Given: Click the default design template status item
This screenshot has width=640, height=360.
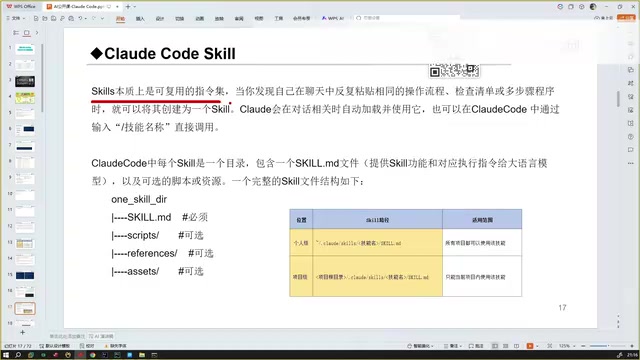Looking at the screenshot, I should click(x=55, y=346).
